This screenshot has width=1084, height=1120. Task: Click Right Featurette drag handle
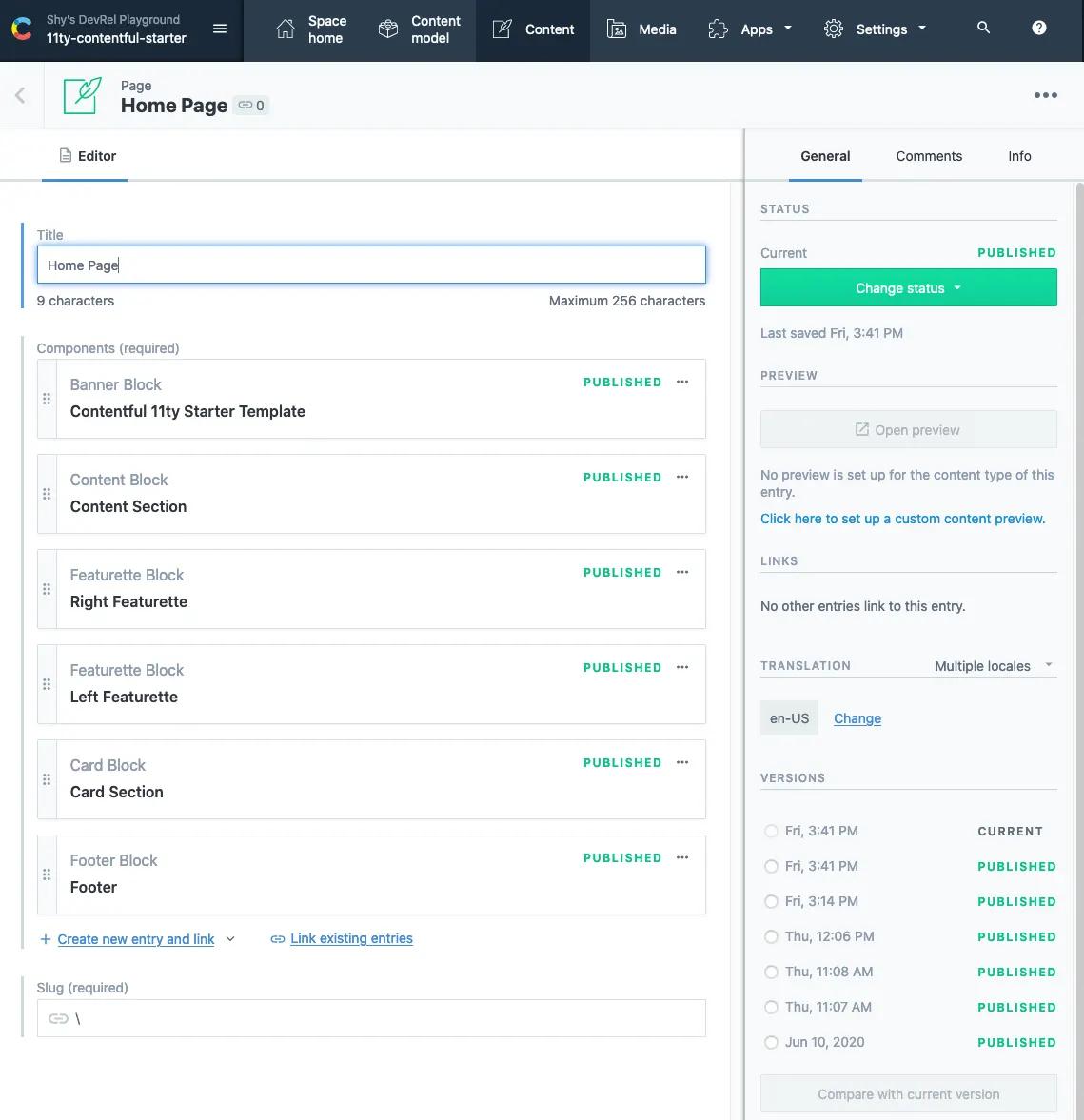pyautogui.click(x=47, y=589)
